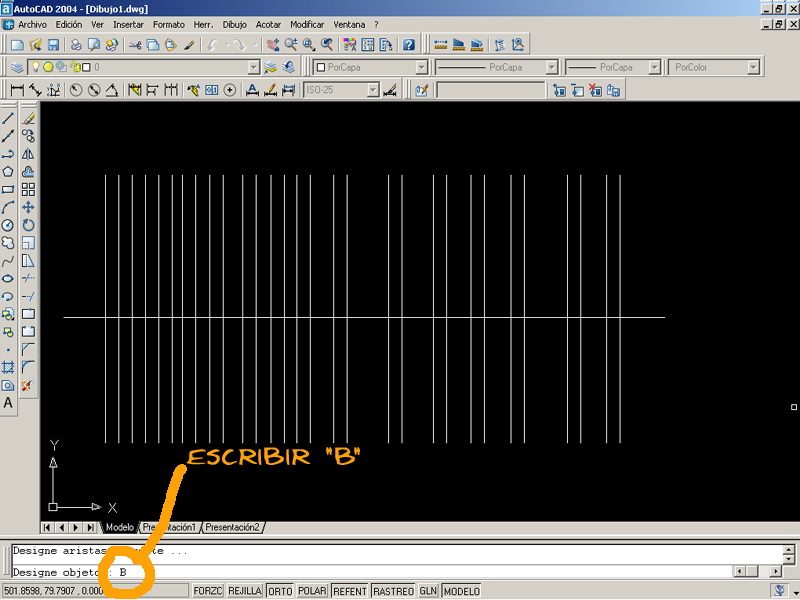Expand the layer 0 dropdown
The height and width of the screenshot is (600, 800).
[254, 67]
